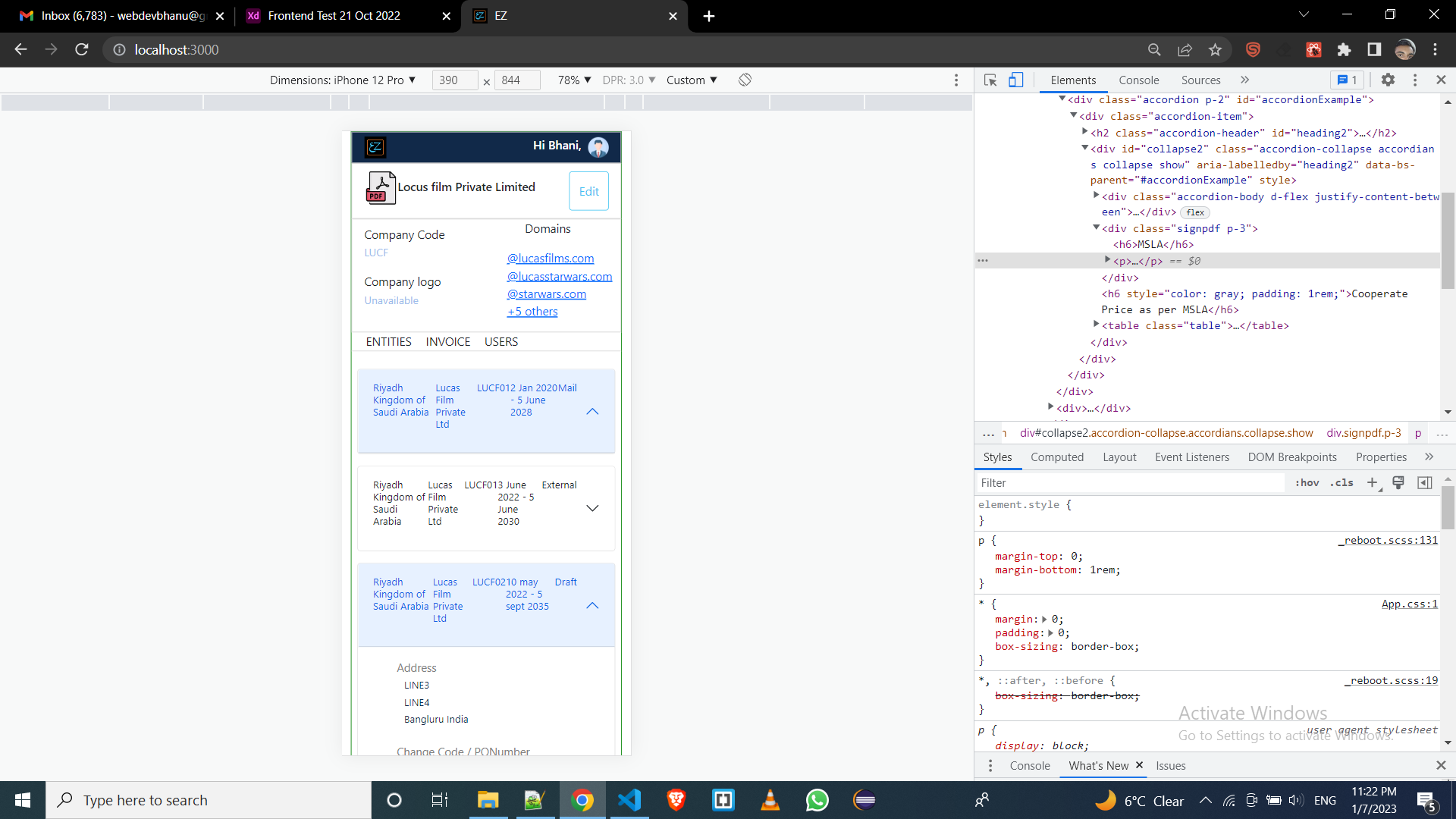The height and width of the screenshot is (819, 1456).
Task: Toggle the :hov element state panel
Action: pyautogui.click(x=1307, y=482)
